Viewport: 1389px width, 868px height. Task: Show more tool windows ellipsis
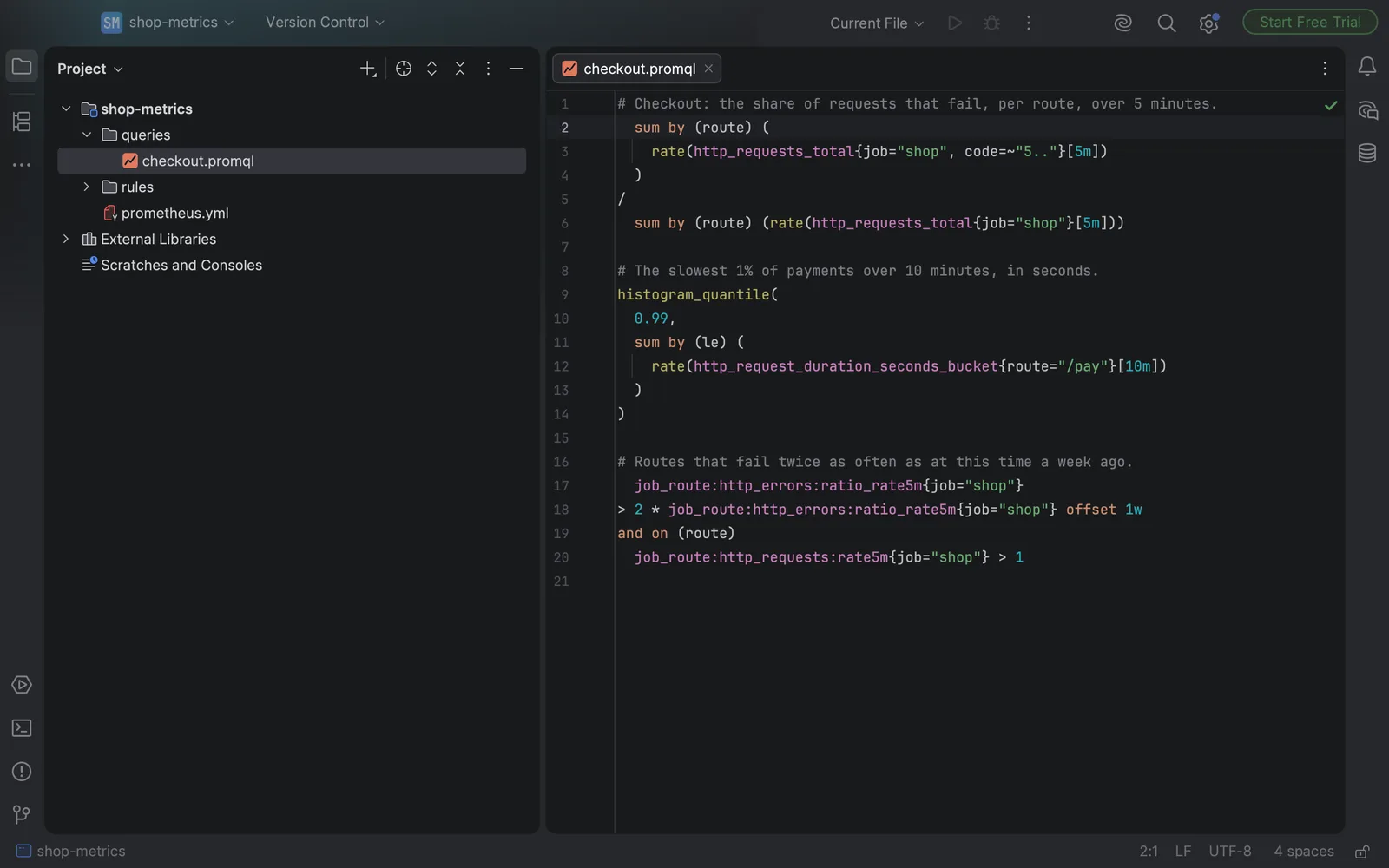click(x=22, y=165)
